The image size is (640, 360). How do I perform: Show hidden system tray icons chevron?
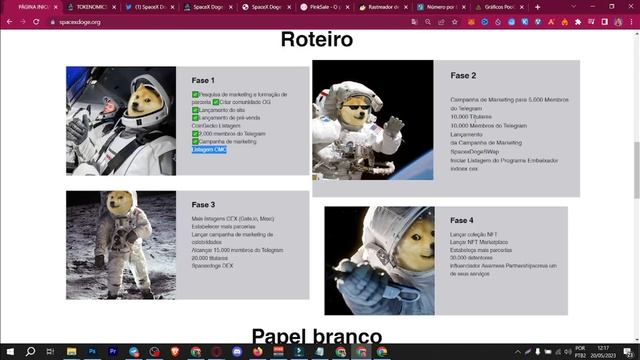(x=518, y=351)
